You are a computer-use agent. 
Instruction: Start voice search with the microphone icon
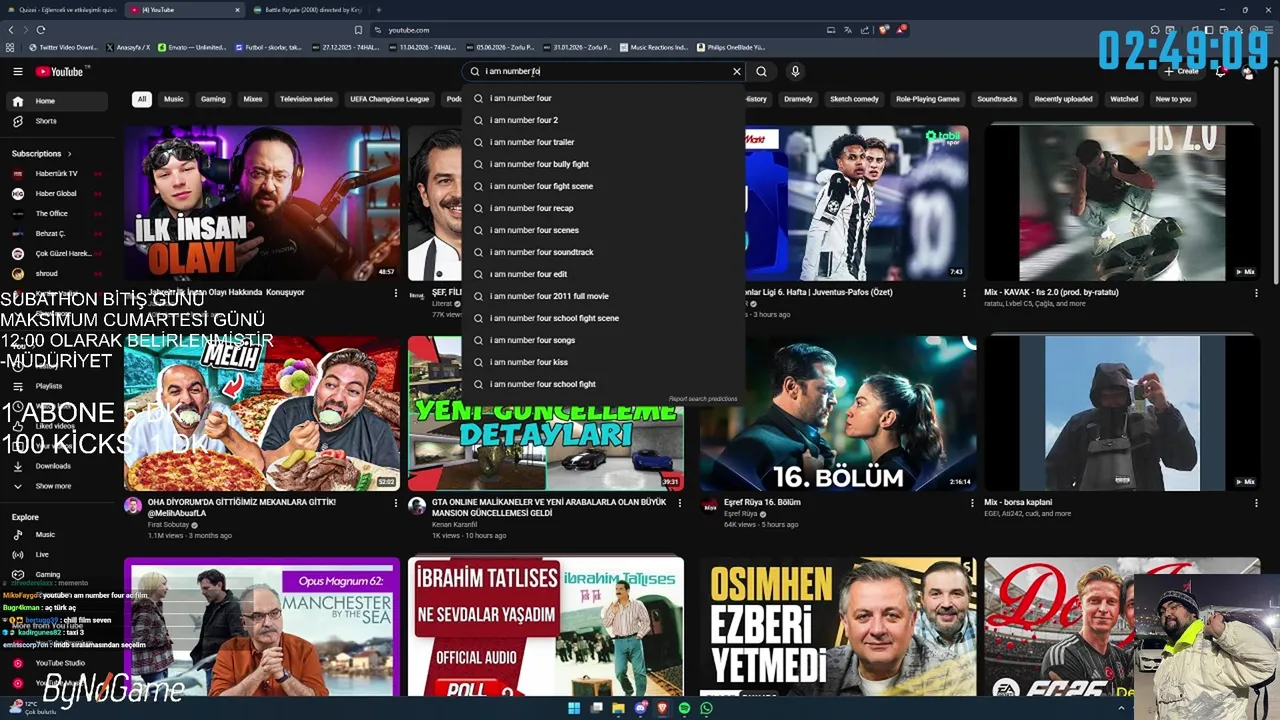click(795, 71)
